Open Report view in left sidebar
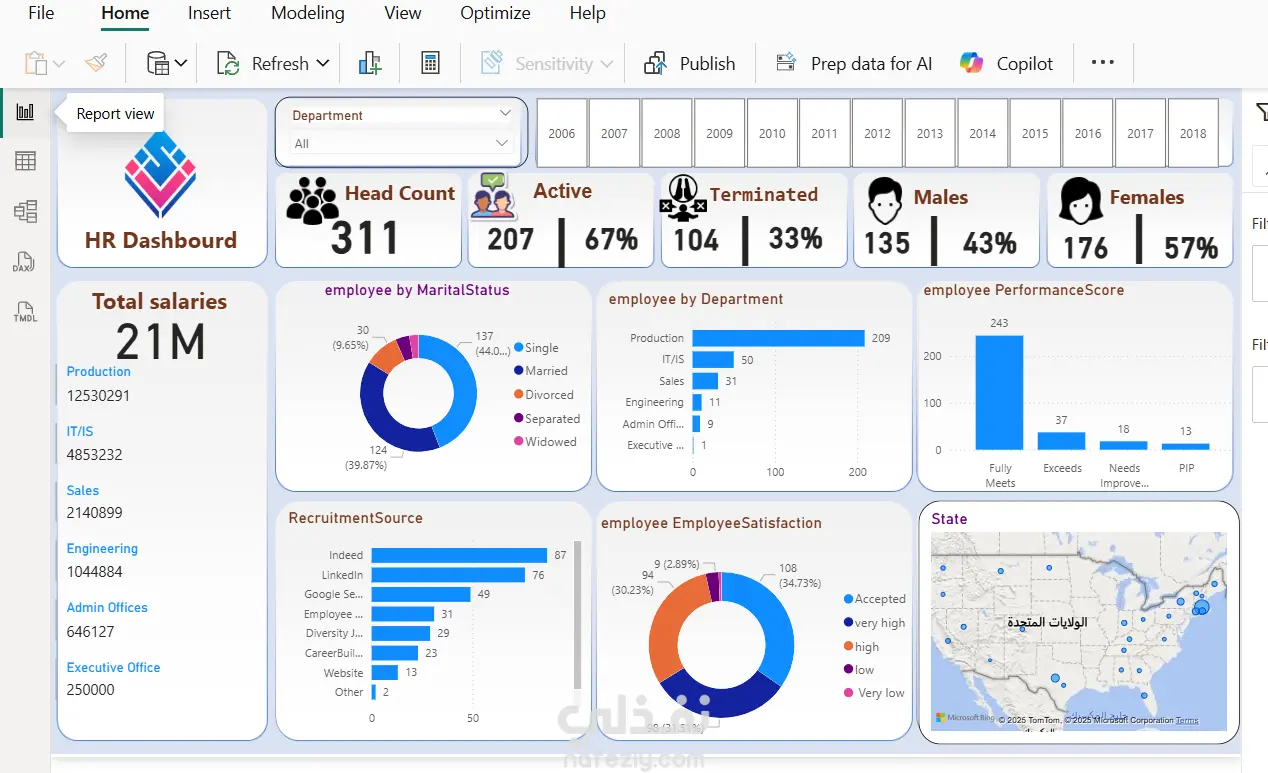The height and width of the screenshot is (773, 1268). (x=25, y=113)
